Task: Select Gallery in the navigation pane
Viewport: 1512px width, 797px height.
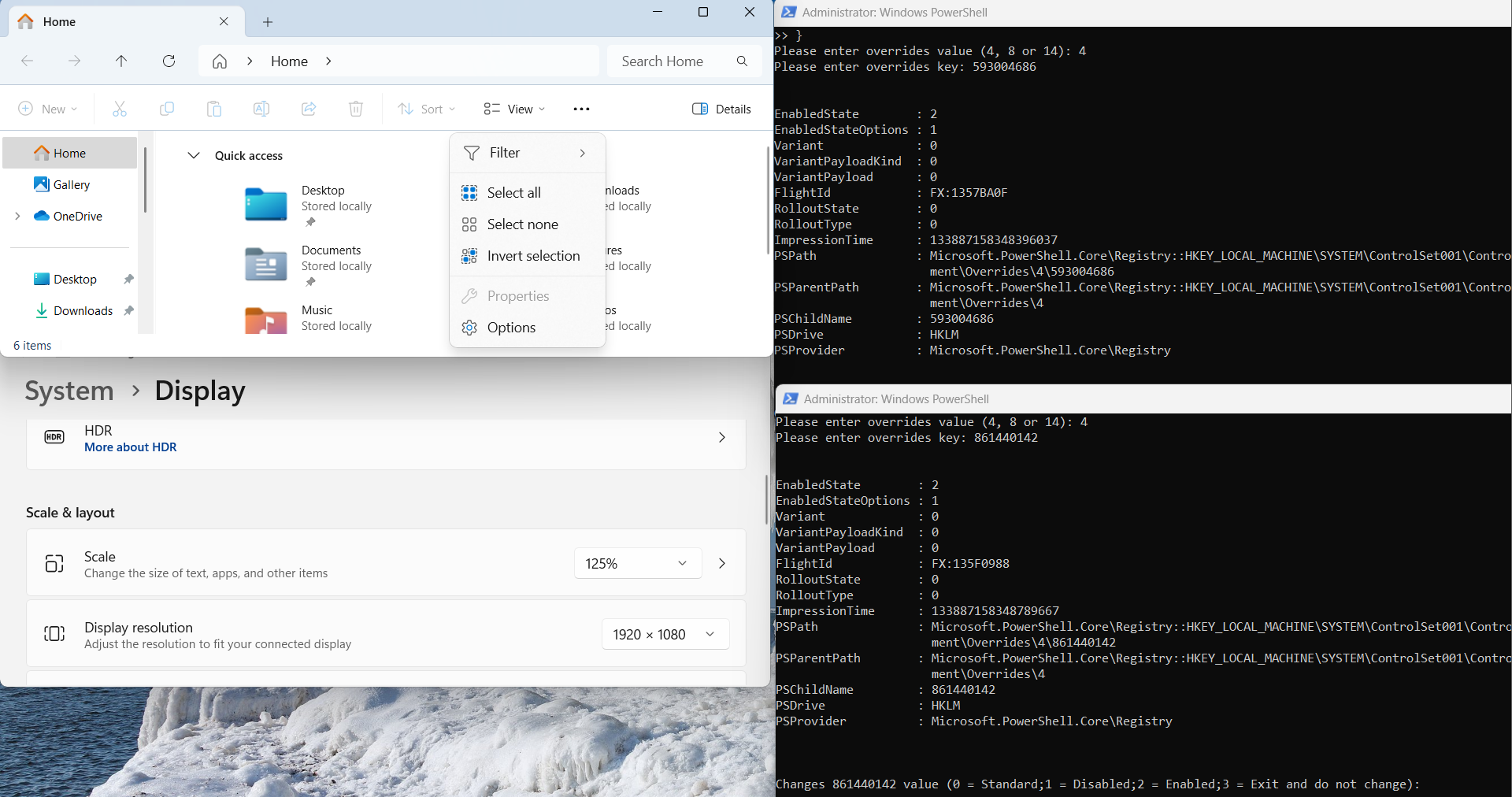Action: point(70,185)
